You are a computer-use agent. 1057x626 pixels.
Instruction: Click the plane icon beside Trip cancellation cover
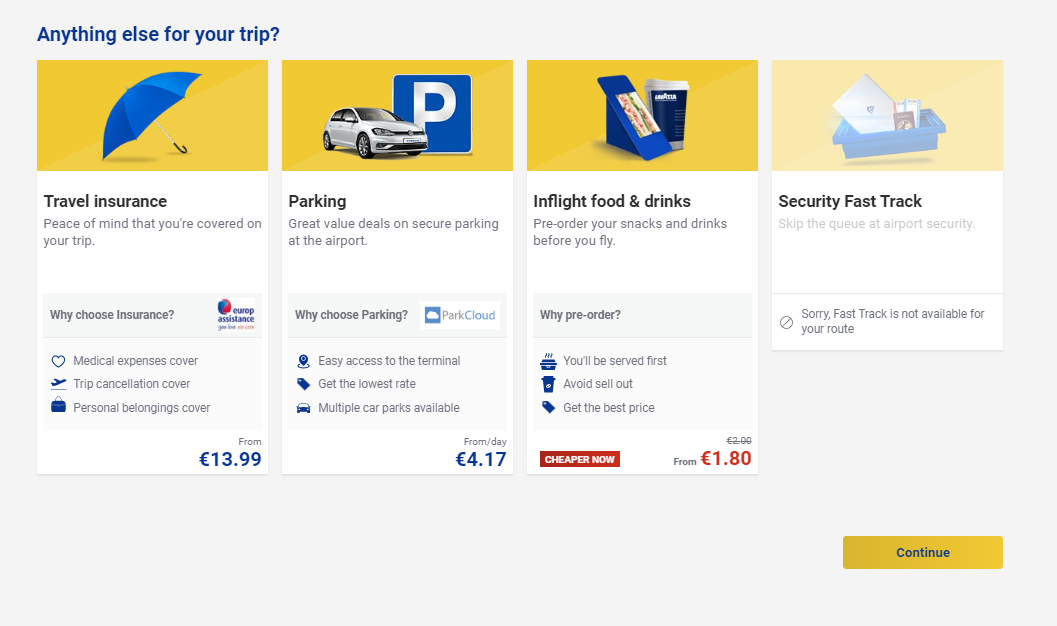[59, 383]
